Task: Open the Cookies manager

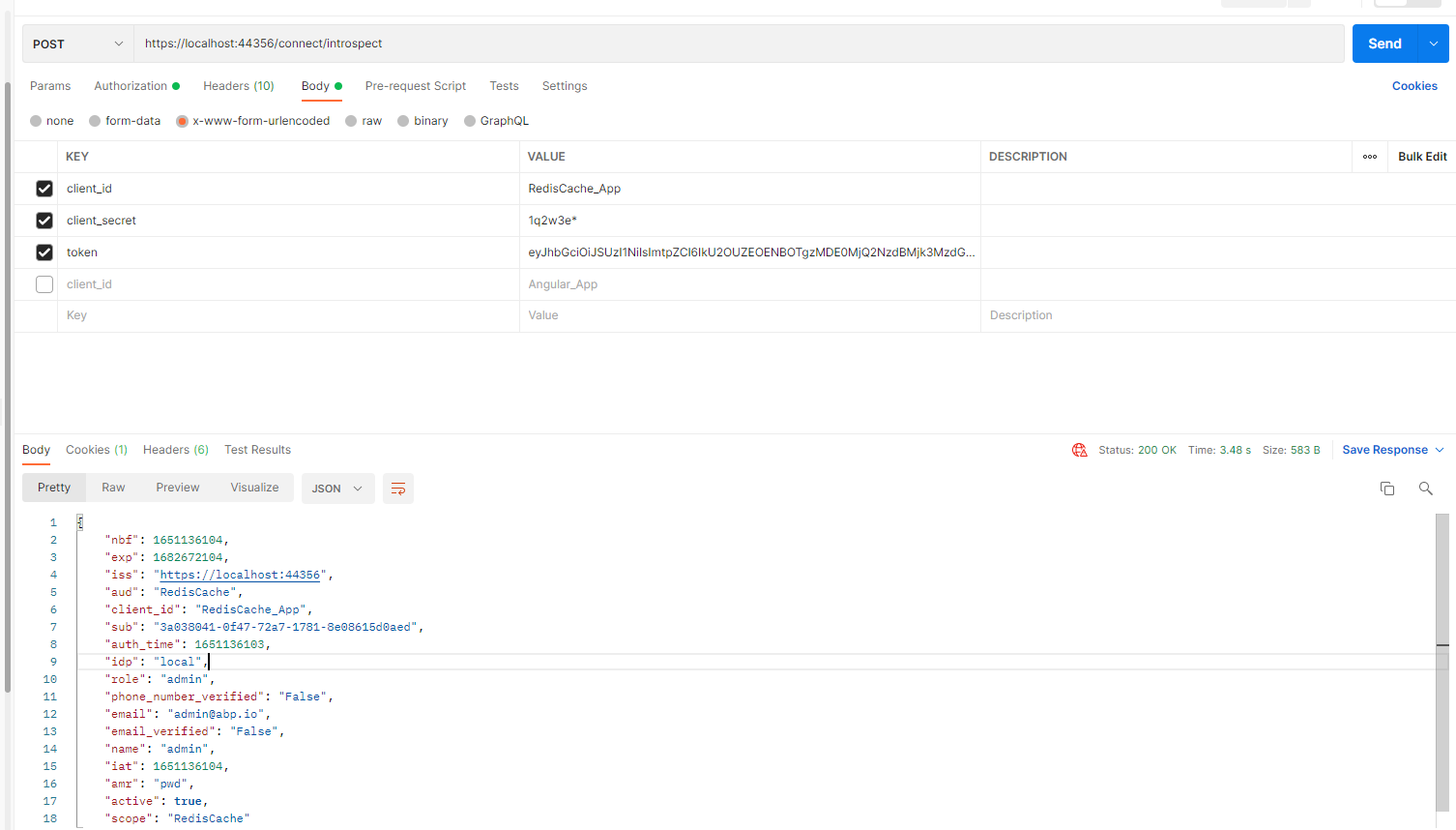Action: click(x=1414, y=86)
